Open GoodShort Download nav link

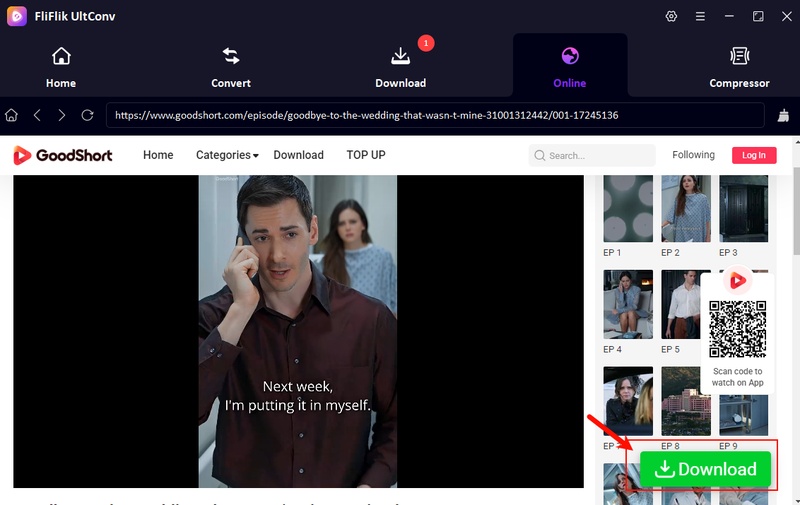(298, 155)
